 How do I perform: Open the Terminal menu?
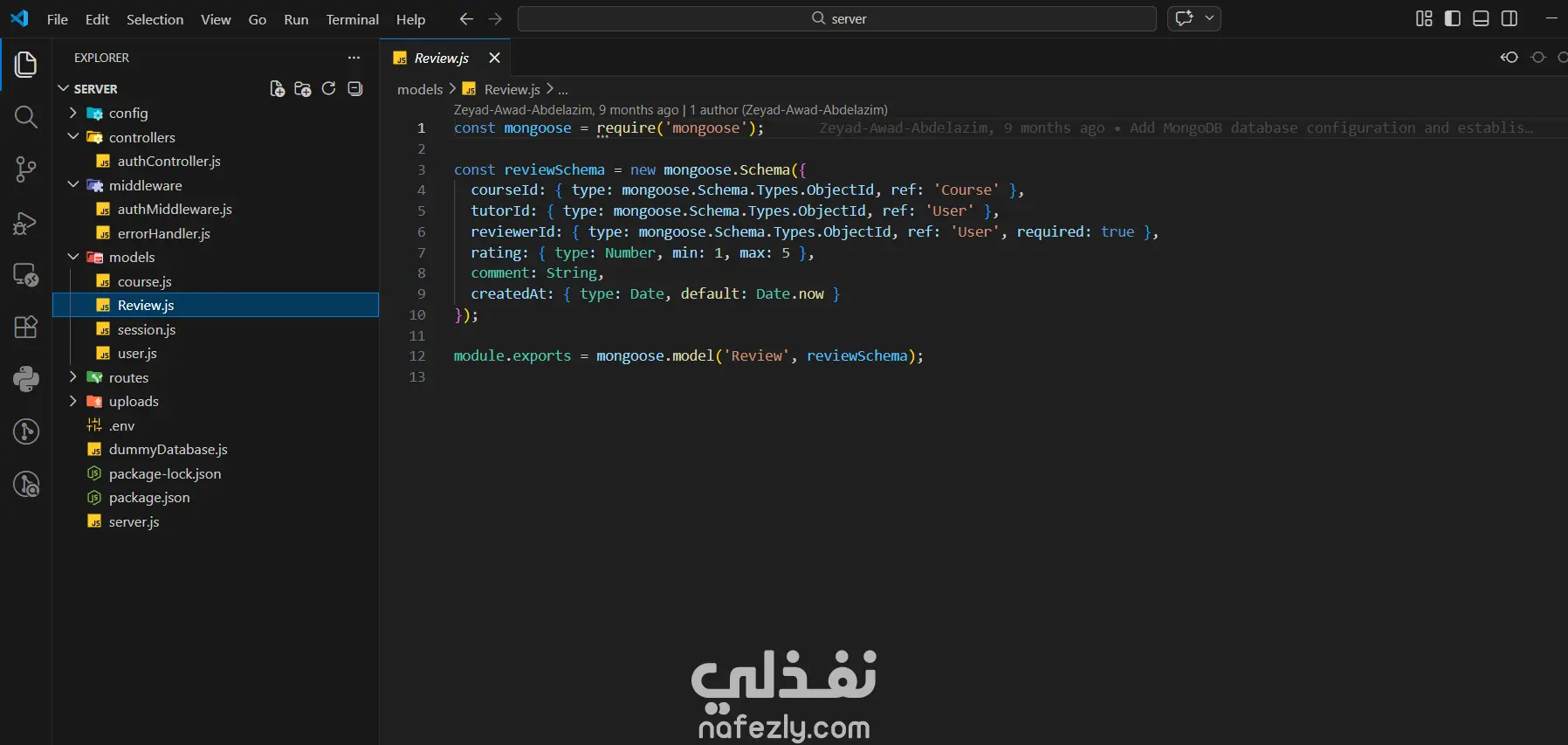tap(353, 19)
